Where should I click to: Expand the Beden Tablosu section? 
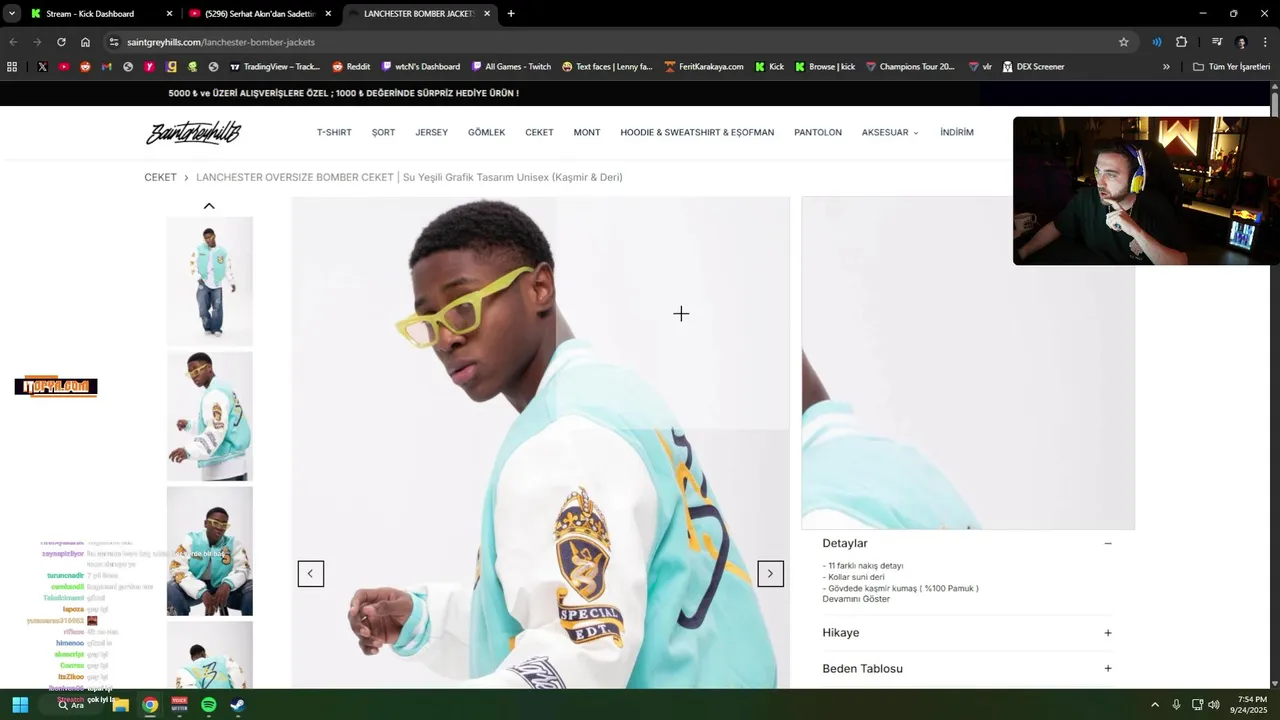click(1108, 668)
